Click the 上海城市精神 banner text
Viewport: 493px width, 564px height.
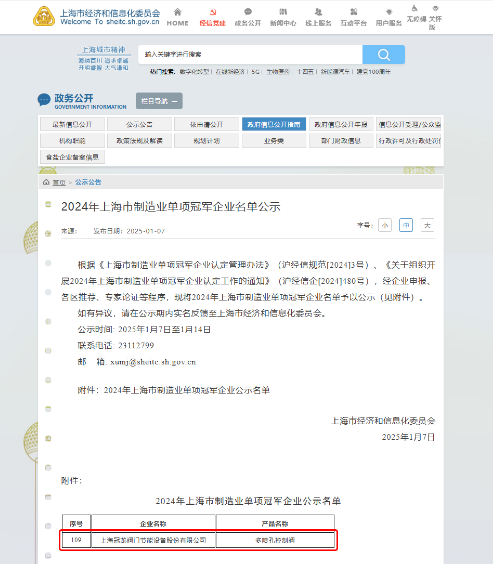click(104, 50)
